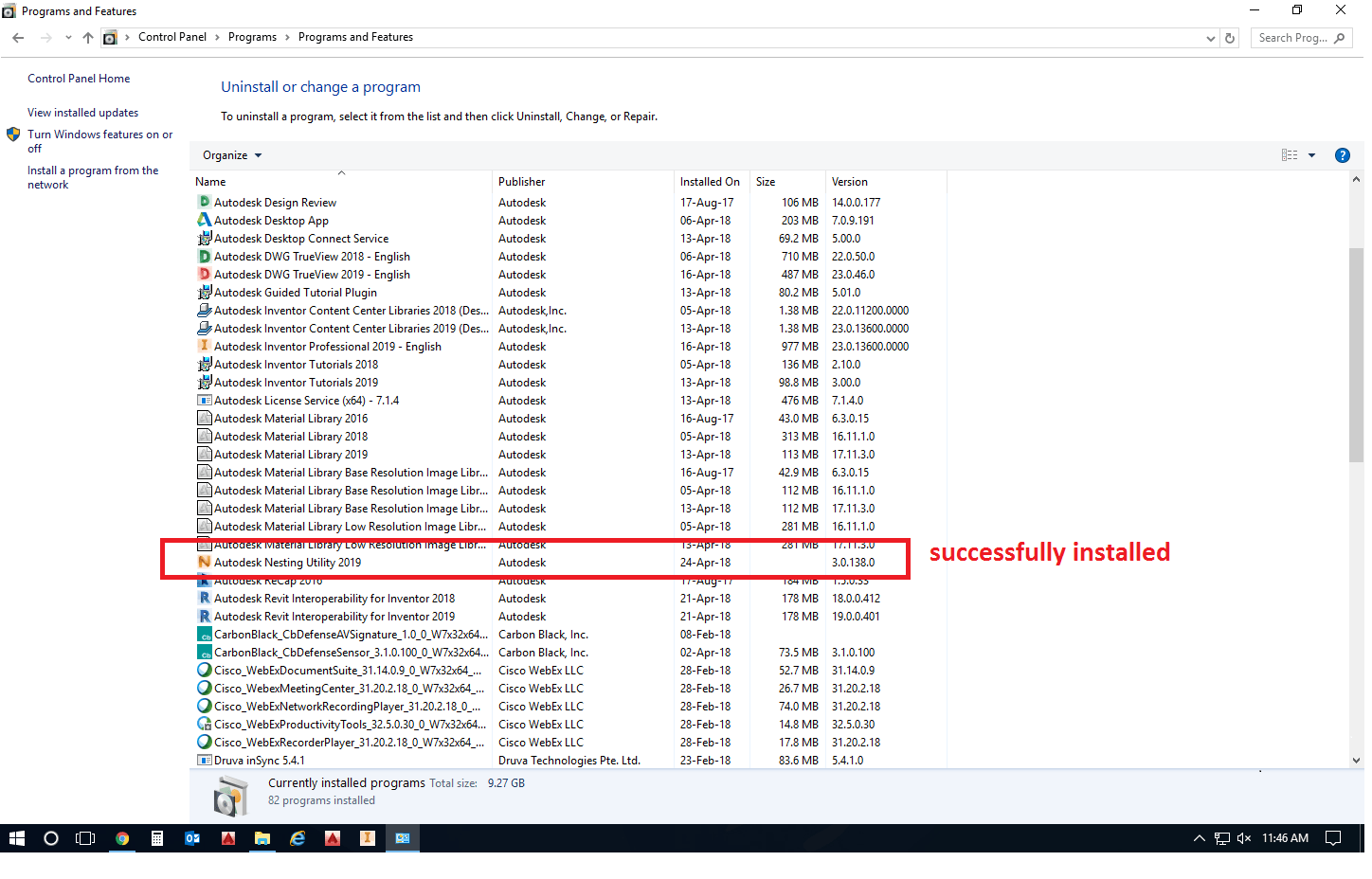Click the 11:46 AM clock
Image resolution: width=1372 pixels, height=879 pixels.
pyautogui.click(x=1285, y=838)
